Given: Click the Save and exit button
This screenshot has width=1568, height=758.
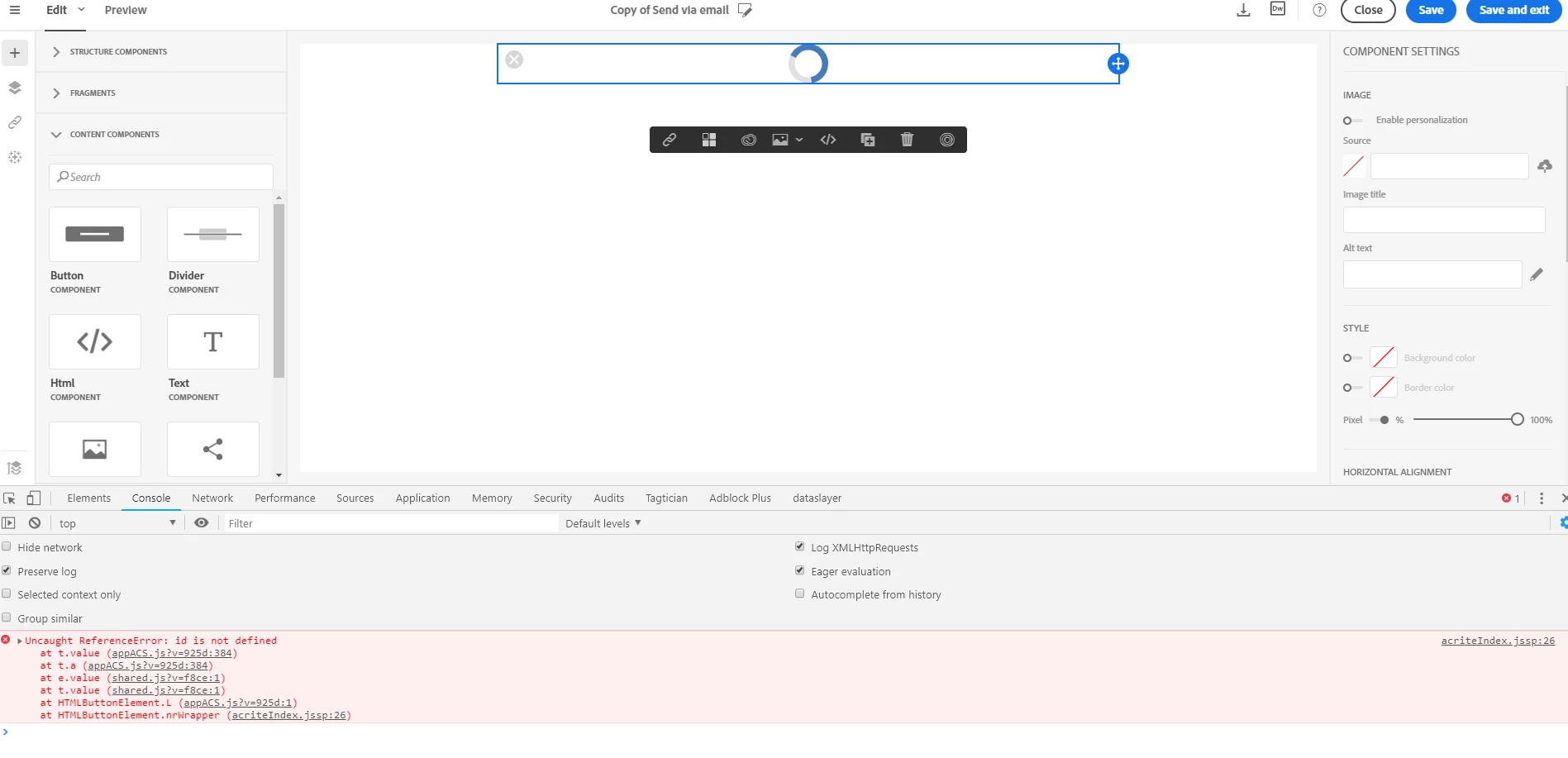Looking at the screenshot, I should (1514, 11).
